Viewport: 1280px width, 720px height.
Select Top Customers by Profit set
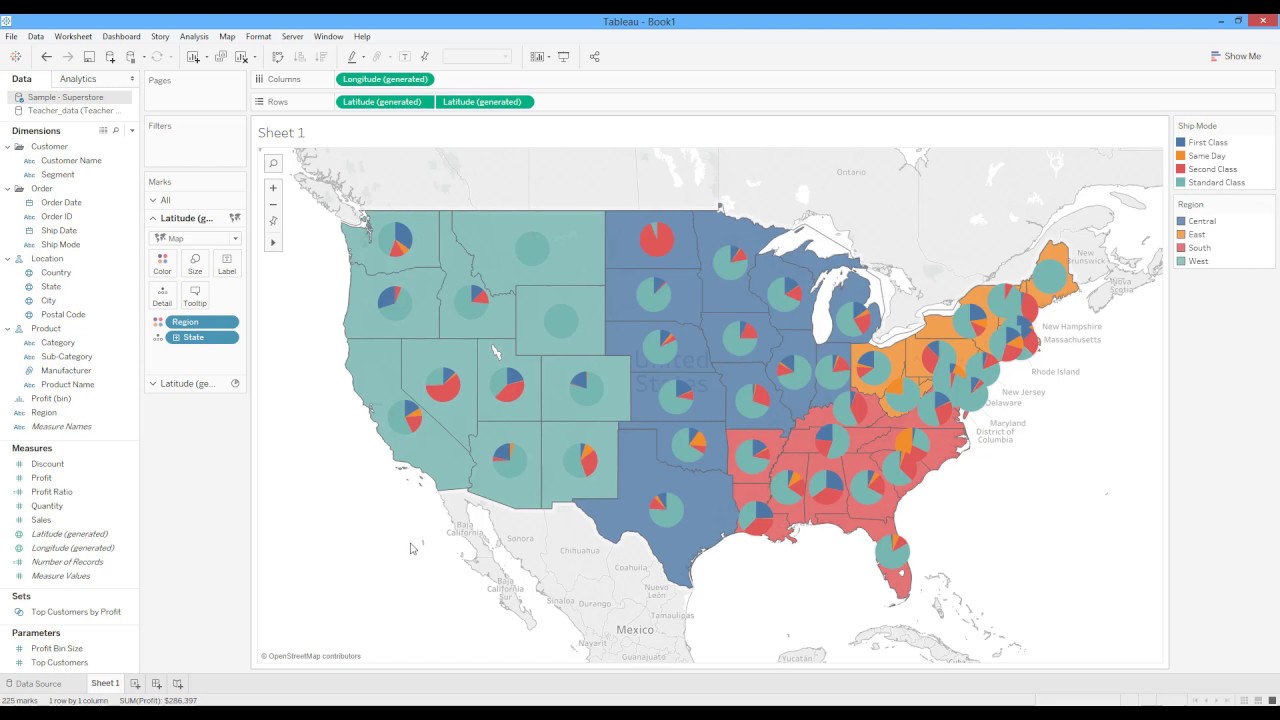tap(76, 612)
